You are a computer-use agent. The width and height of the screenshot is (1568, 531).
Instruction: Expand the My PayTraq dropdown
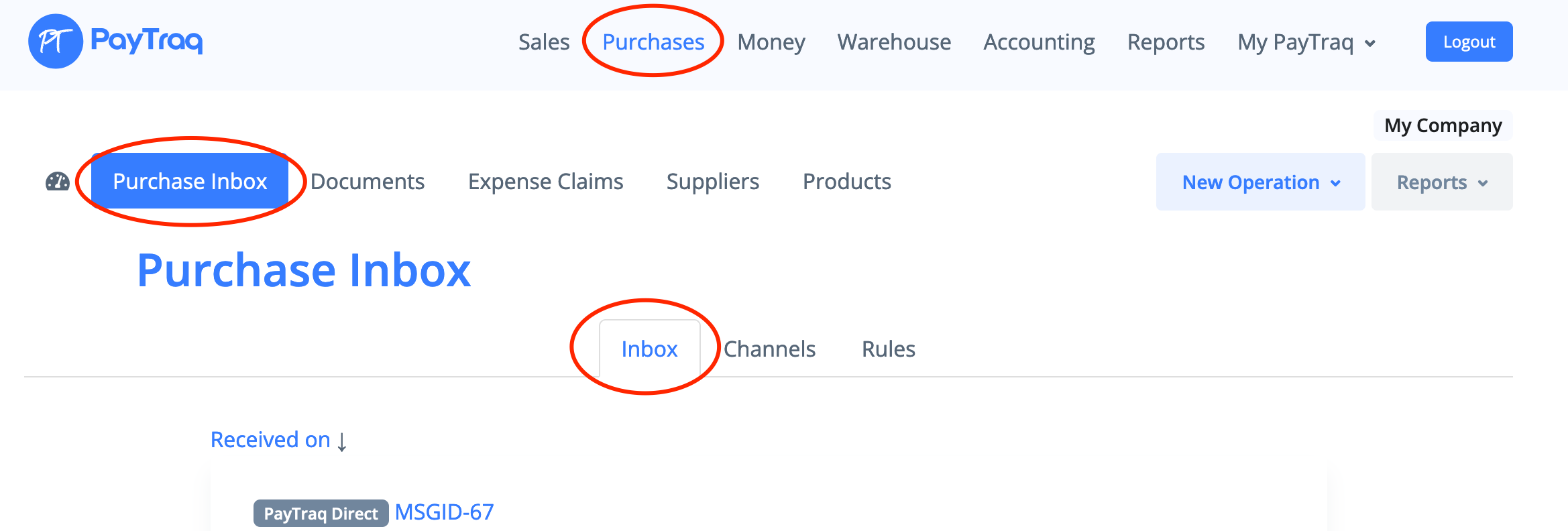click(1306, 42)
